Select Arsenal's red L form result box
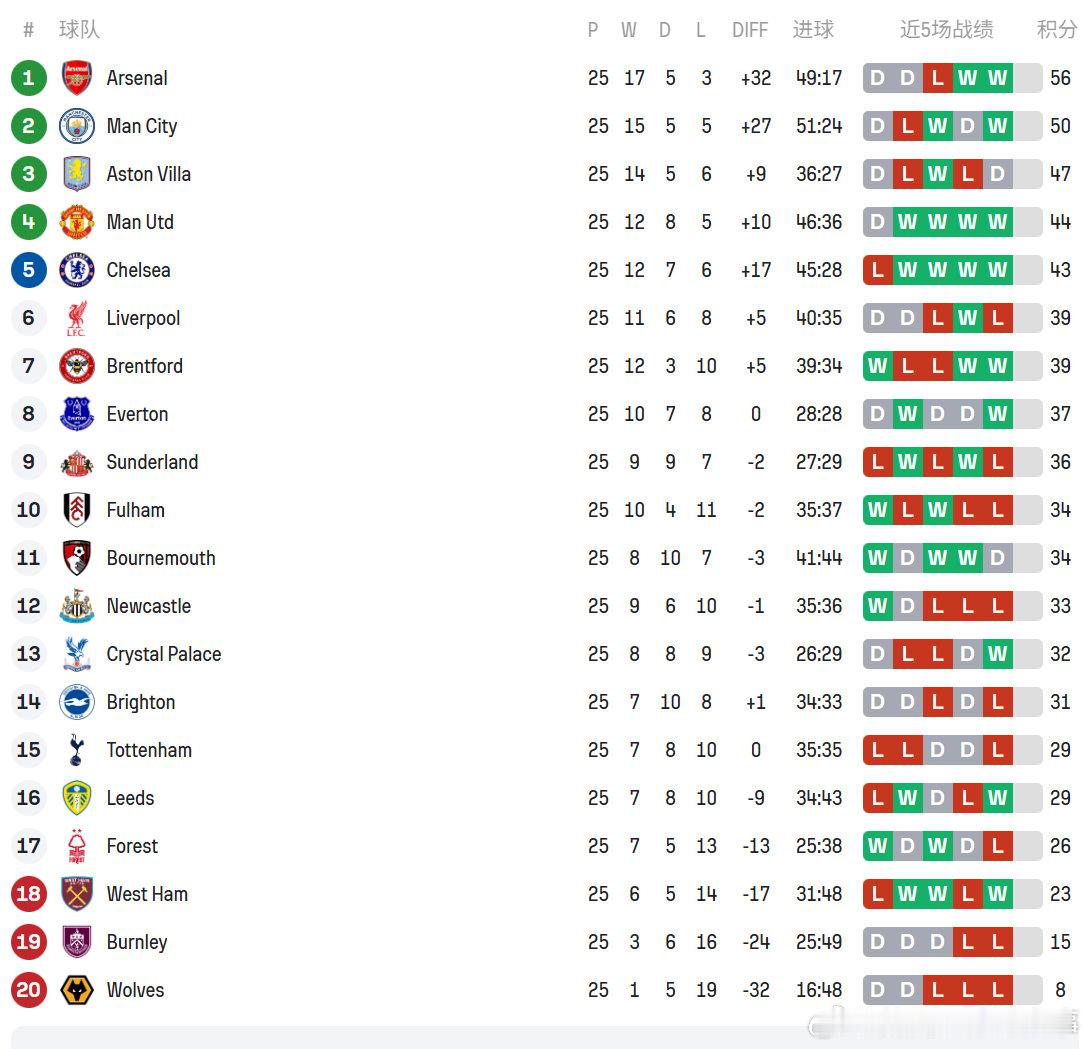The width and height of the screenshot is (1090, 1049). point(938,78)
